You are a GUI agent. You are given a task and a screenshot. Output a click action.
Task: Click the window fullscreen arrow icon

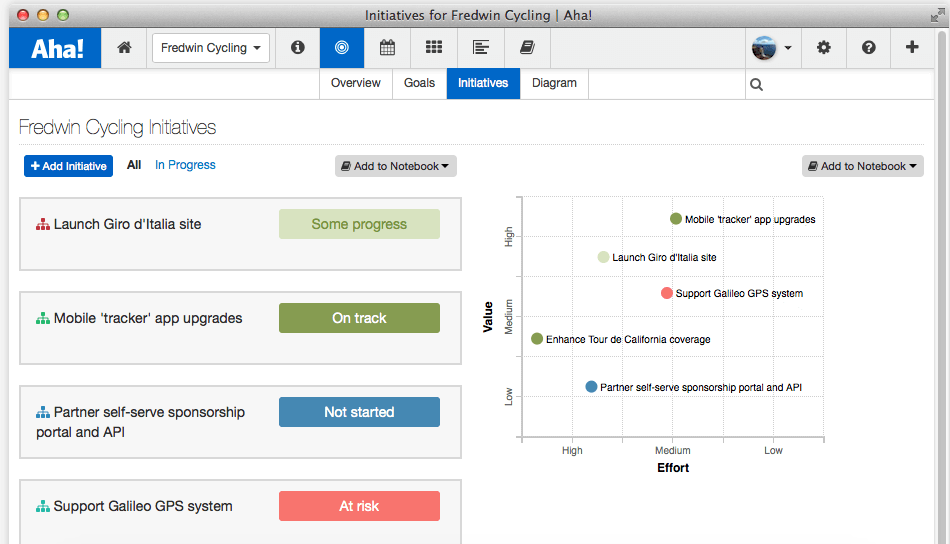click(x=937, y=15)
